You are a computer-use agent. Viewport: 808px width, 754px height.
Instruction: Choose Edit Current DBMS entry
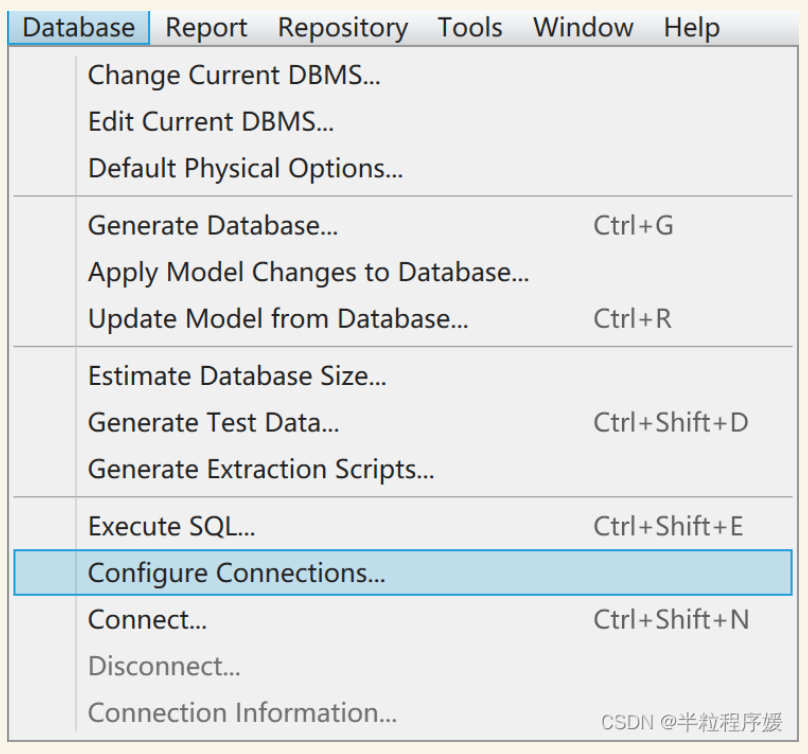click(211, 122)
